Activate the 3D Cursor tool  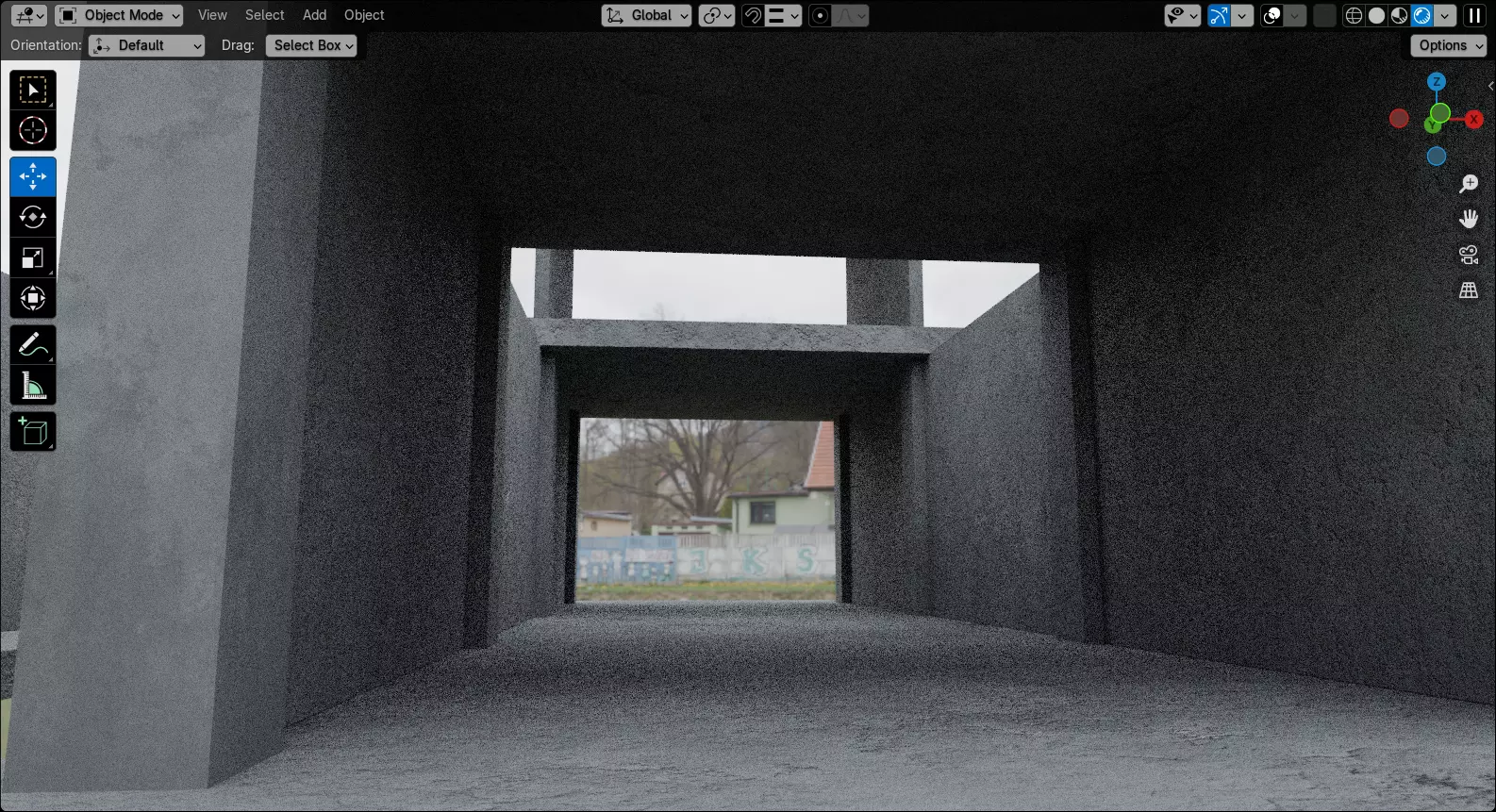point(33,130)
